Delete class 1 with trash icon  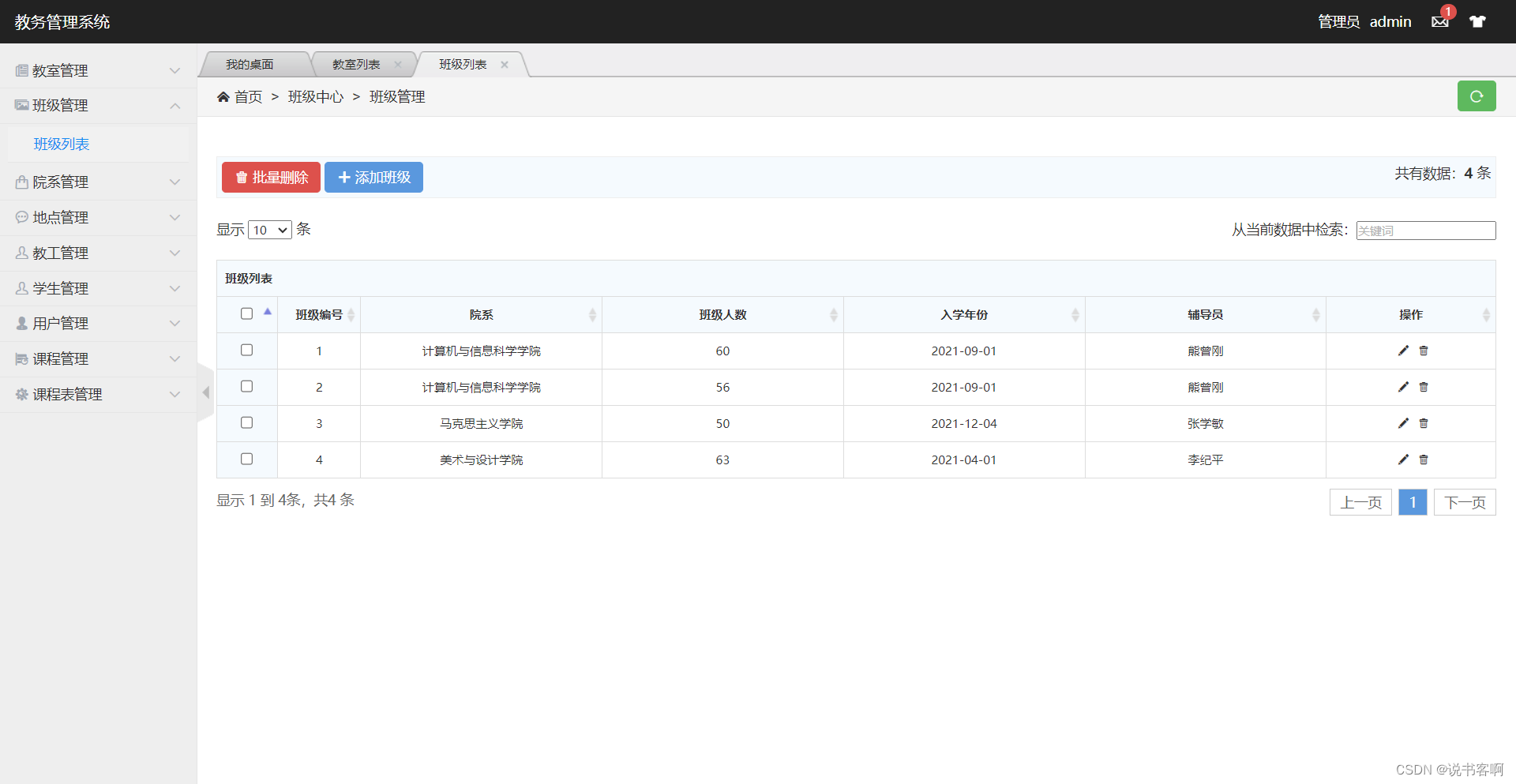coord(1424,351)
